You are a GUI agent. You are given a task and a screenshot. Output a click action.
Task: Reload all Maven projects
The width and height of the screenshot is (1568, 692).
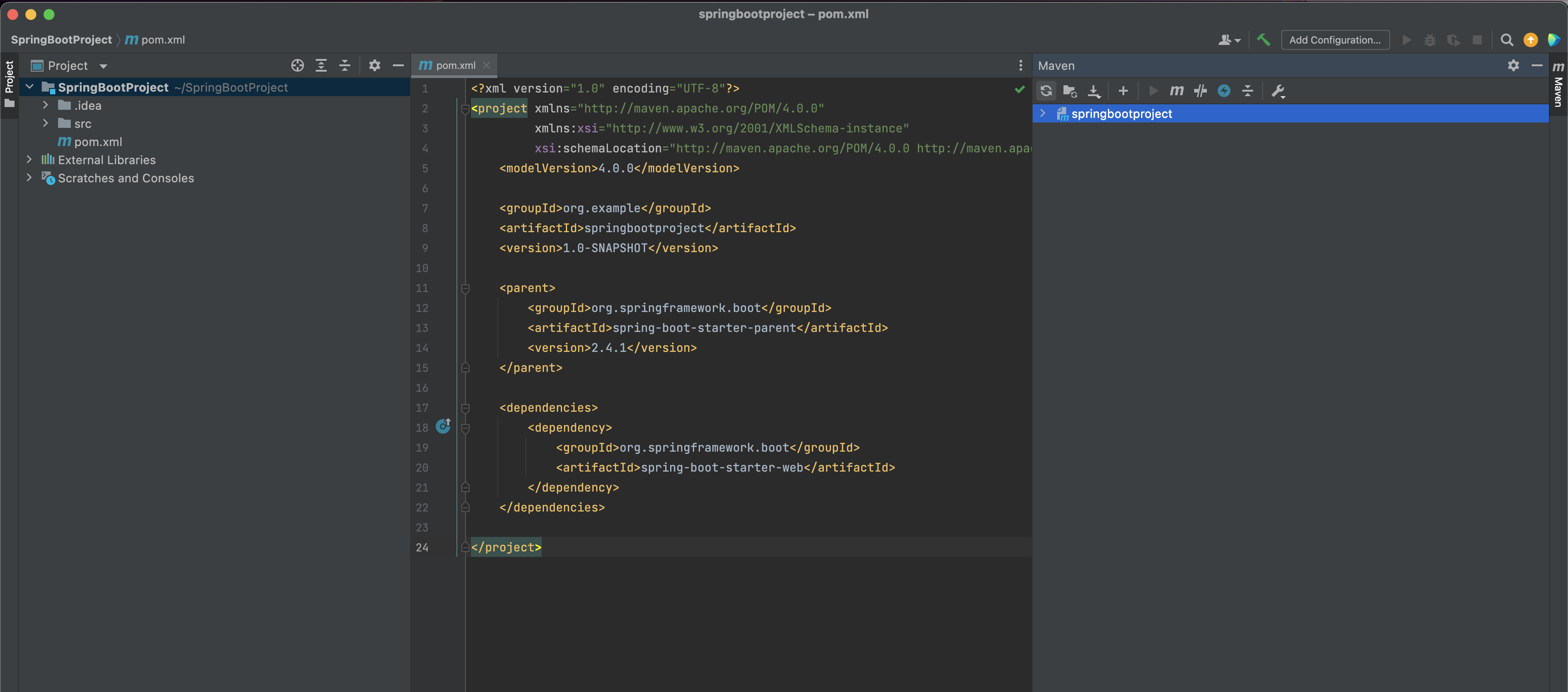[x=1046, y=91]
